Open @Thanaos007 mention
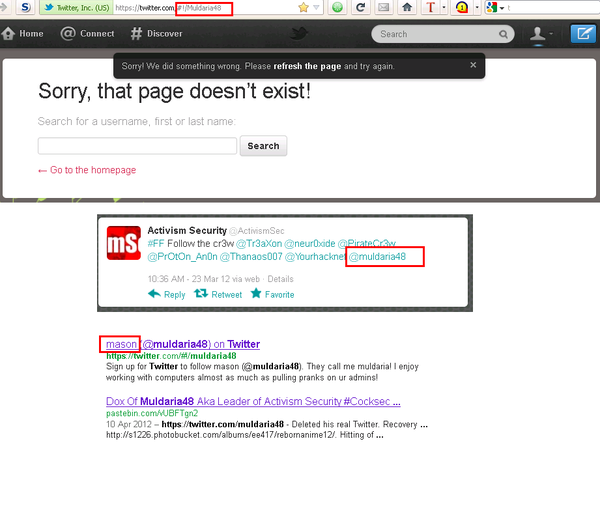Viewport: 600px width, 523px height. point(251,257)
